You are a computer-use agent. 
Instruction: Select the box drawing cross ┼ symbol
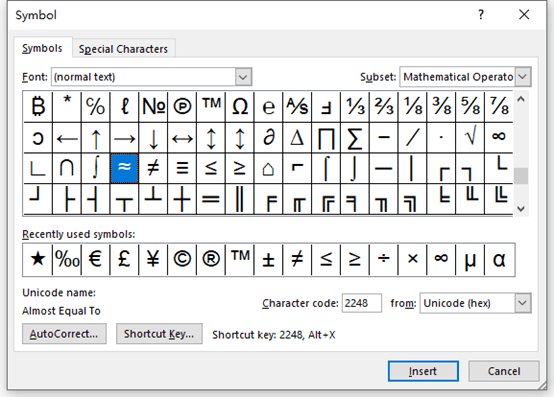click(182, 199)
